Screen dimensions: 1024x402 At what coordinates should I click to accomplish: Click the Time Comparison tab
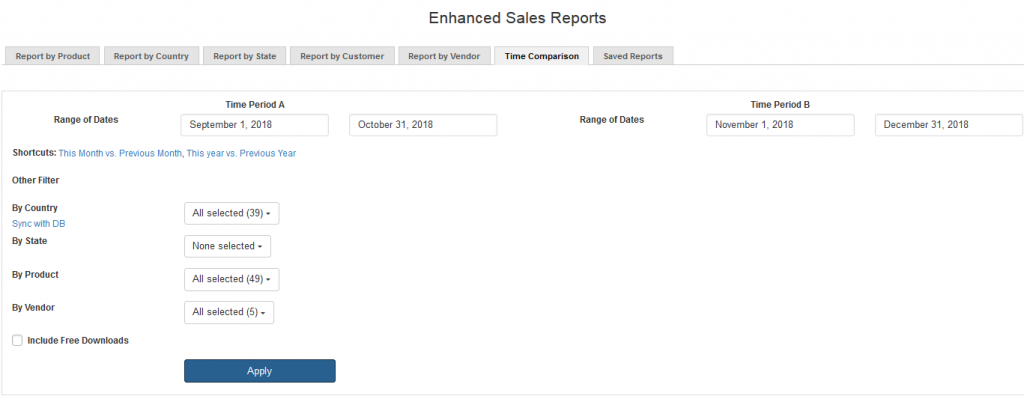point(541,57)
